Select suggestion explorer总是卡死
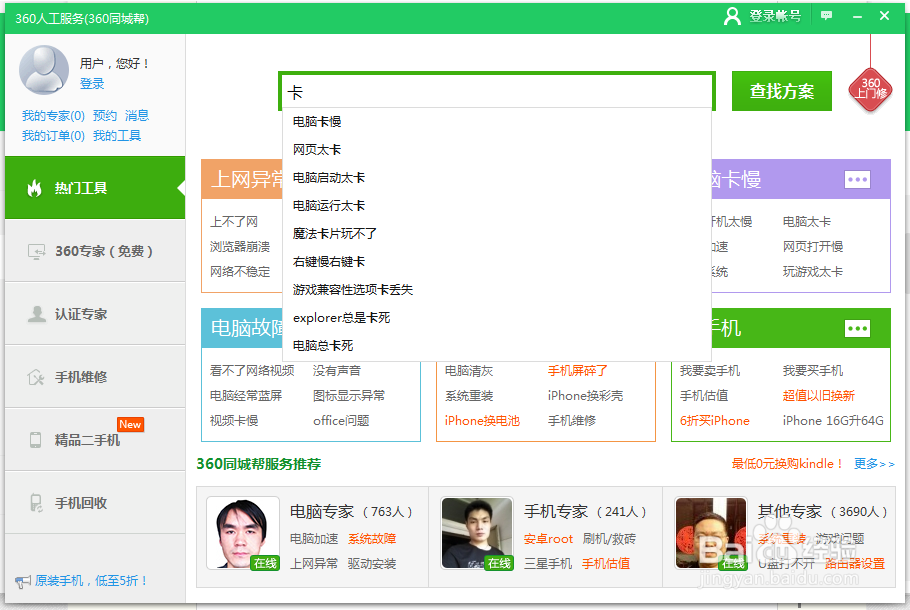This screenshot has width=910, height=610. (x=497, y=317)
